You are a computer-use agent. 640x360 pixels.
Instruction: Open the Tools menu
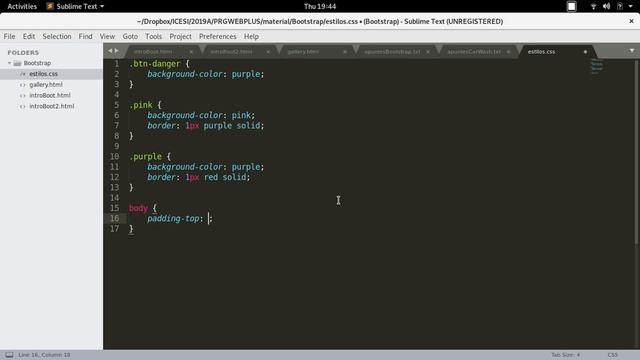click(x=153, y=36)
